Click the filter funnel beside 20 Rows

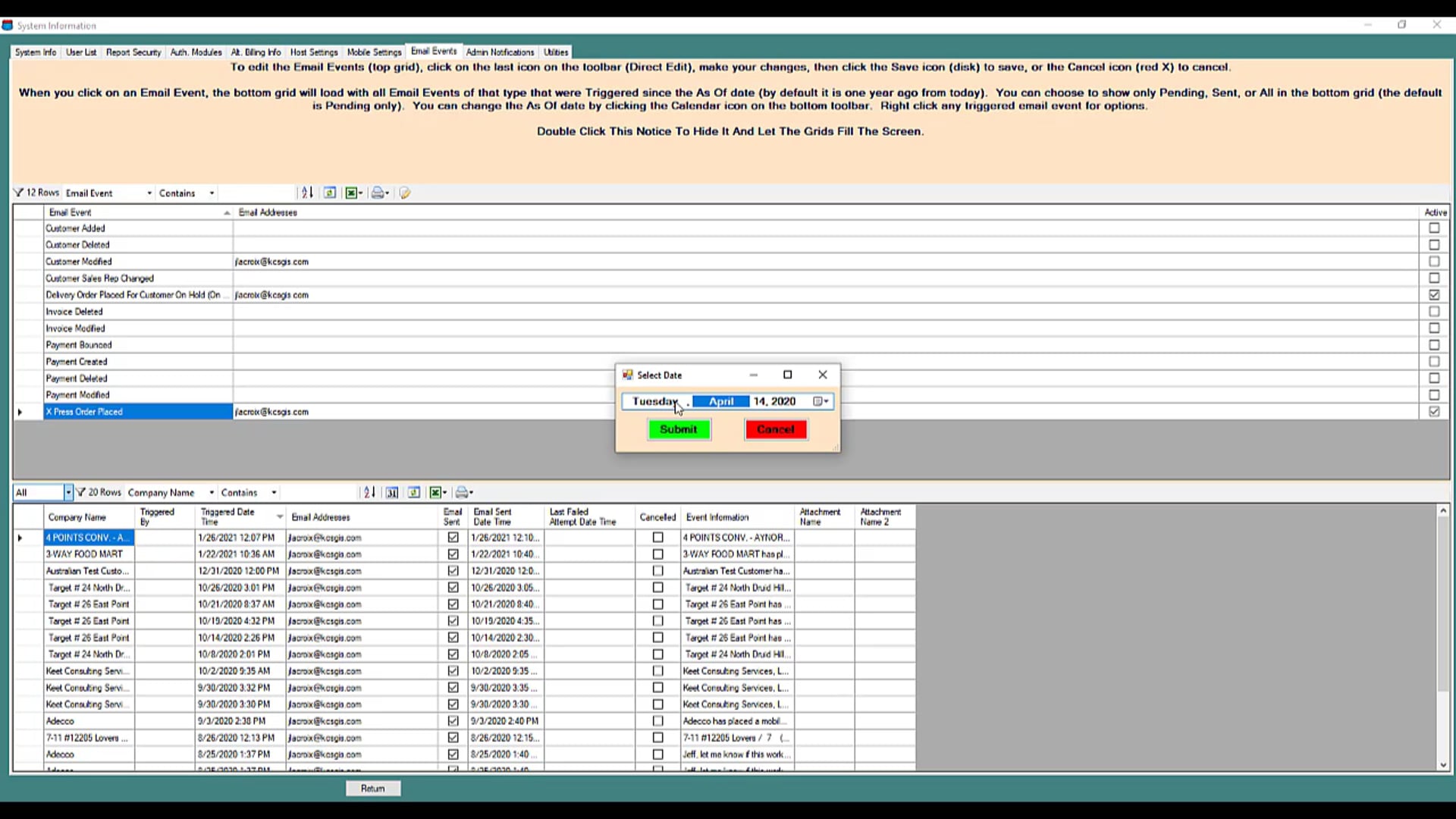80,492
